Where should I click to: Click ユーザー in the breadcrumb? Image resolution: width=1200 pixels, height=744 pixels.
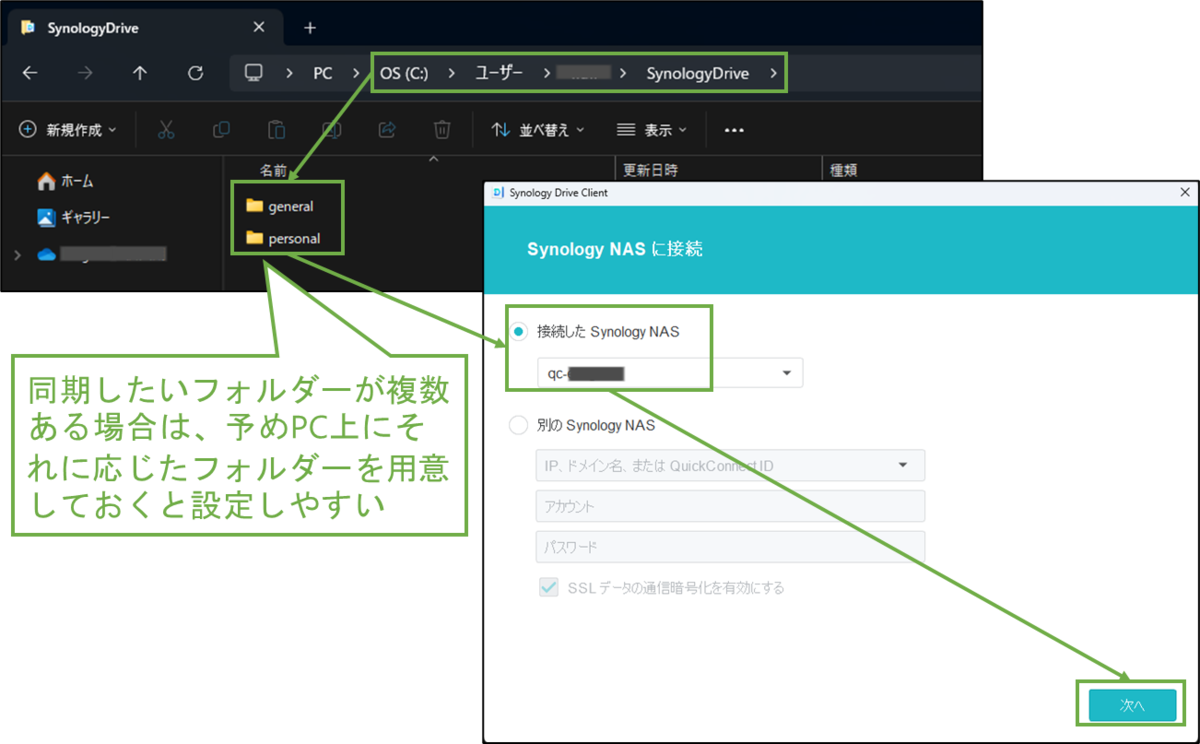point(499,73)
